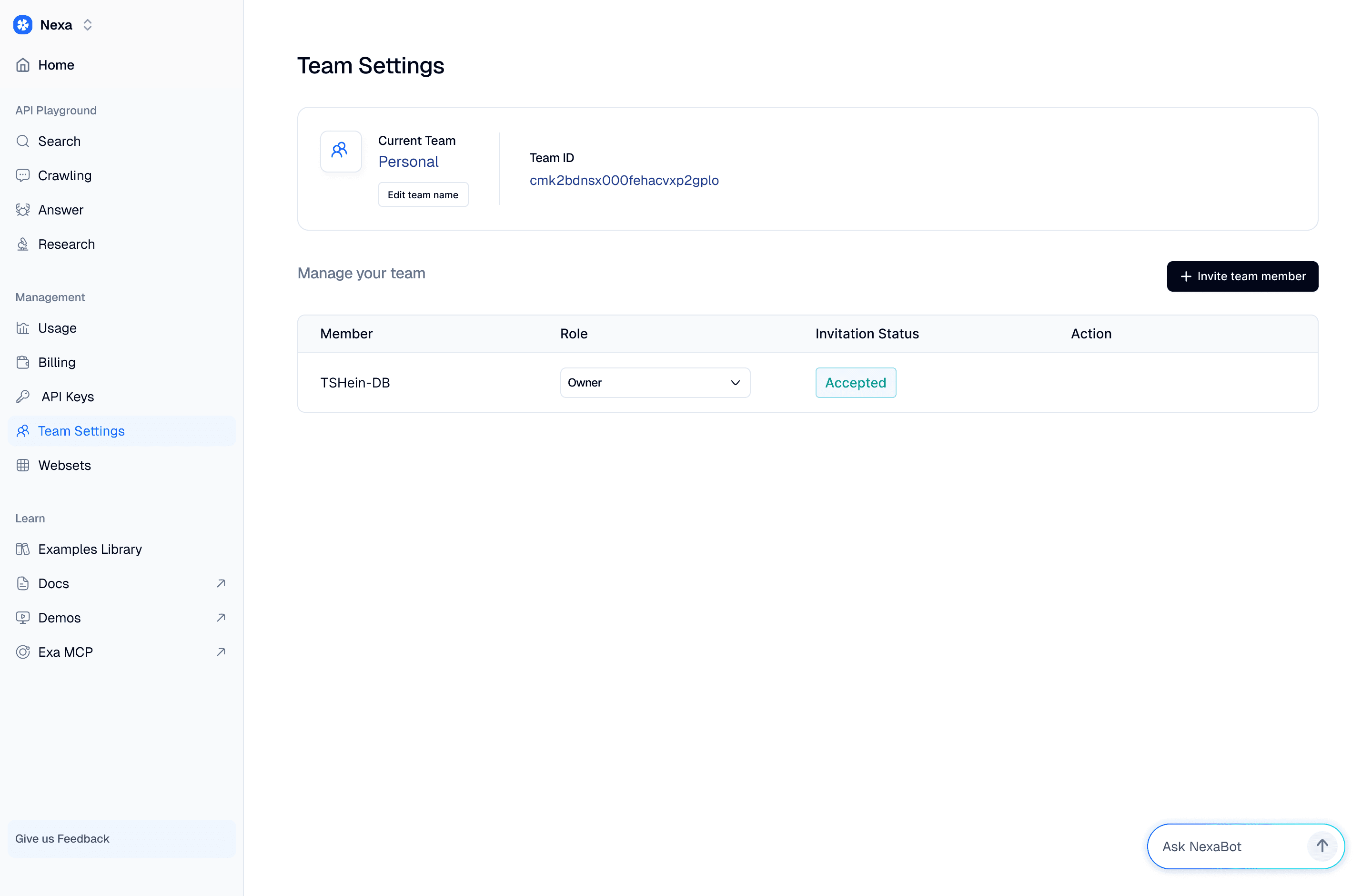Click the Websets grid icon
Image resolution: width=1372 pixels, height=896 pixels.
(22, 465)
